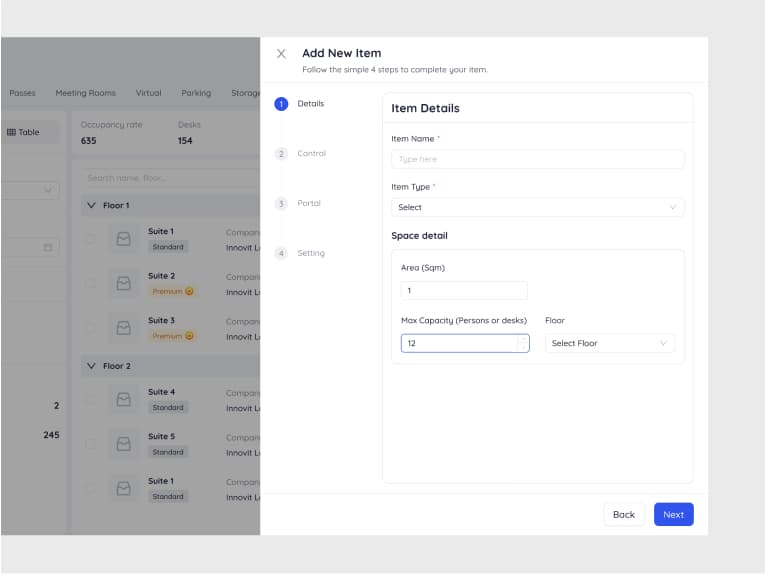Switch to the Storage tab
Viewport: 765px width, 574px height.
pos(245,93)
